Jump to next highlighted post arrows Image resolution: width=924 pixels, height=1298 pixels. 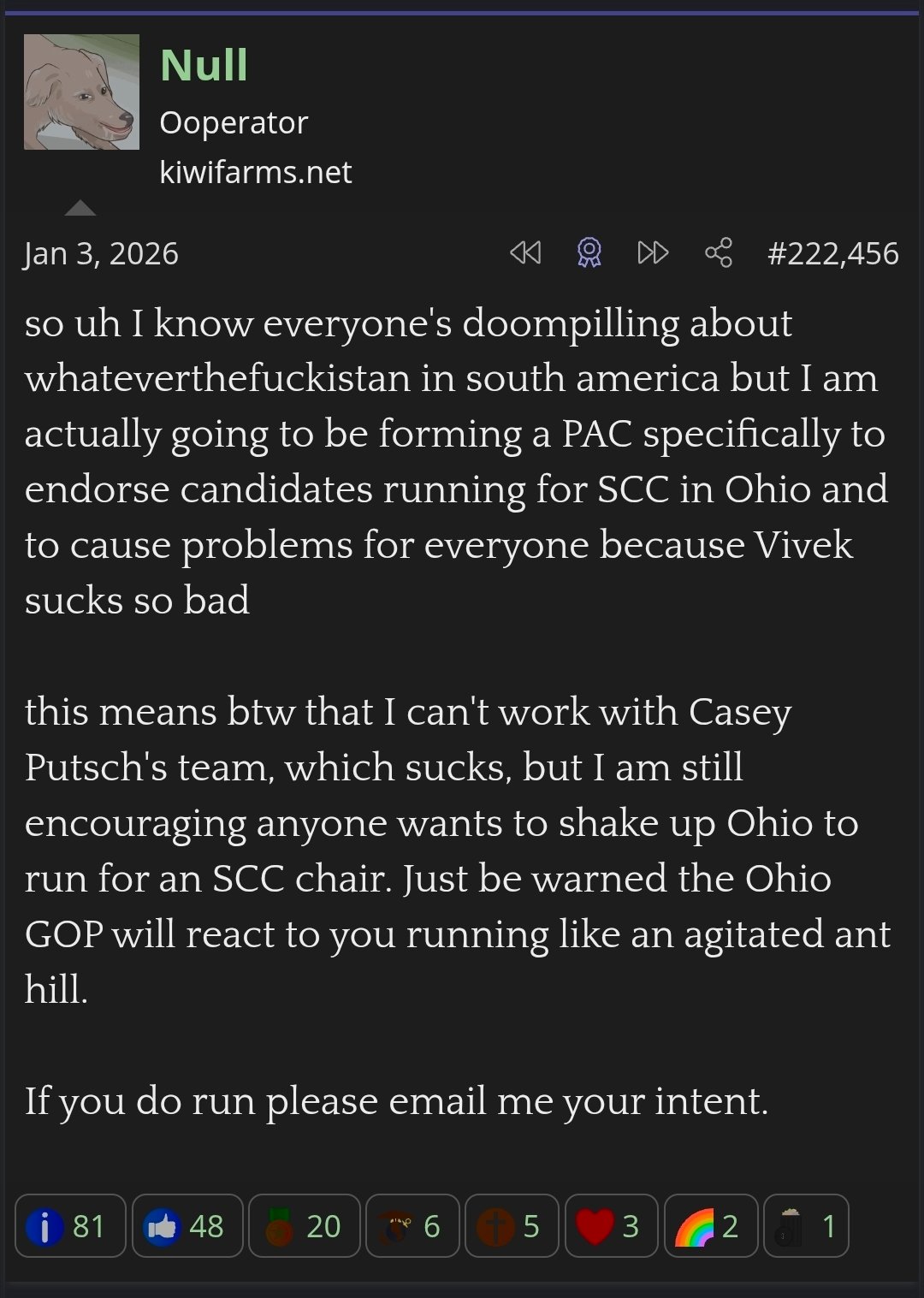[x=653, y=252]
